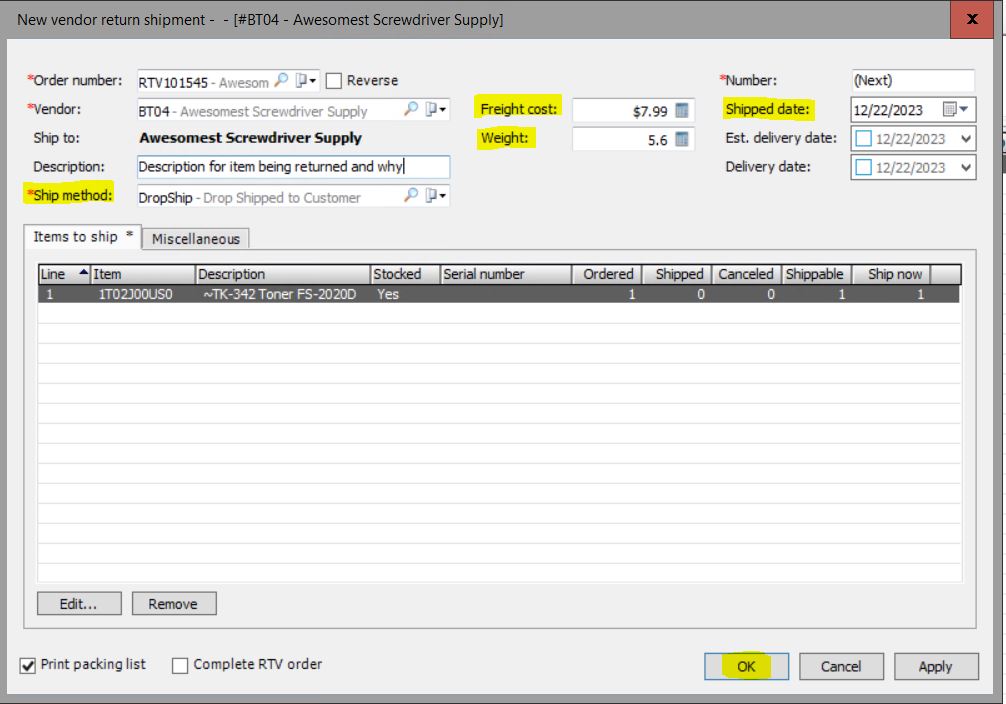Expand Vendor options dropdown arrow
The image size is (1006, 704).
click(x=436, y=110)
